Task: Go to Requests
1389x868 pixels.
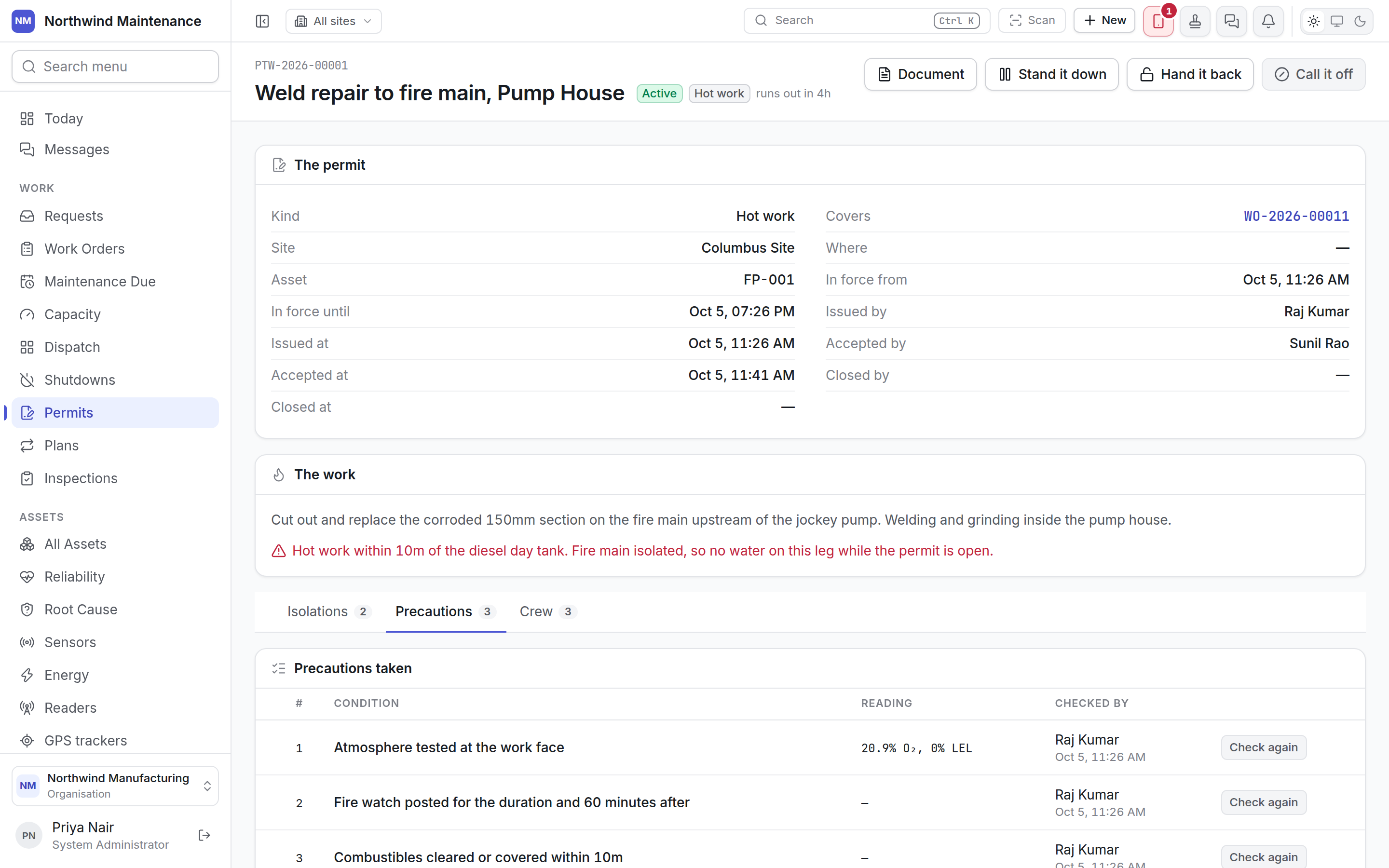Action: 115,216
